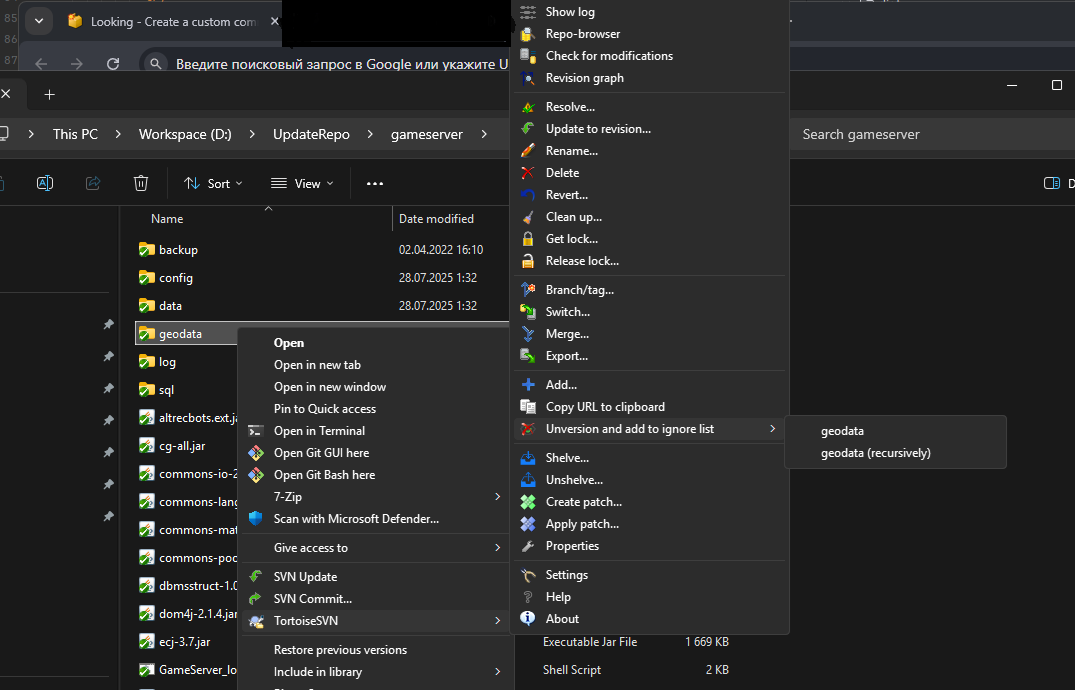The width and height of the screenshot is (1075, 690).
Task: Click the Explorer delete trash icon
Action: pyautogui.click(x=141, y=183)
